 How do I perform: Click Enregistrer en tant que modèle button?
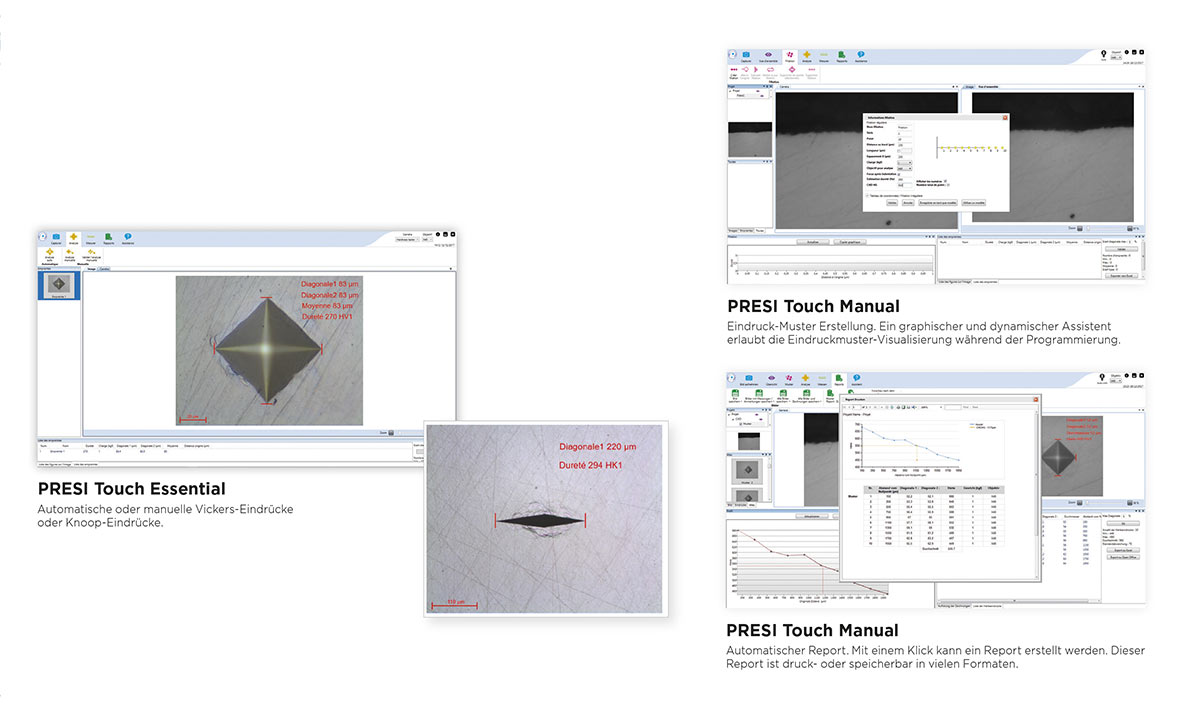coord(938,203)
